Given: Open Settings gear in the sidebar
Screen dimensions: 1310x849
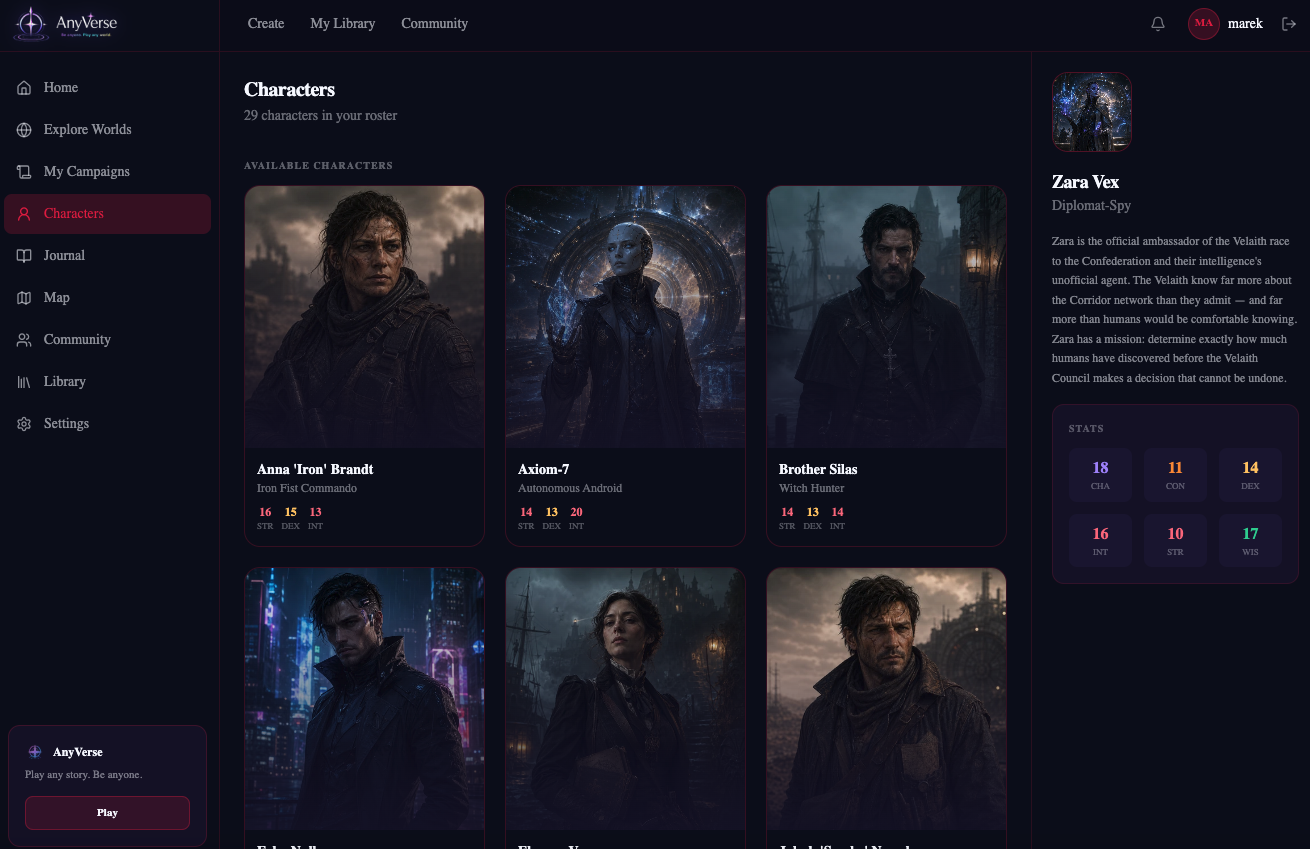Looking at the screenshot, I should pyautogui.click(x=24, y=424).
